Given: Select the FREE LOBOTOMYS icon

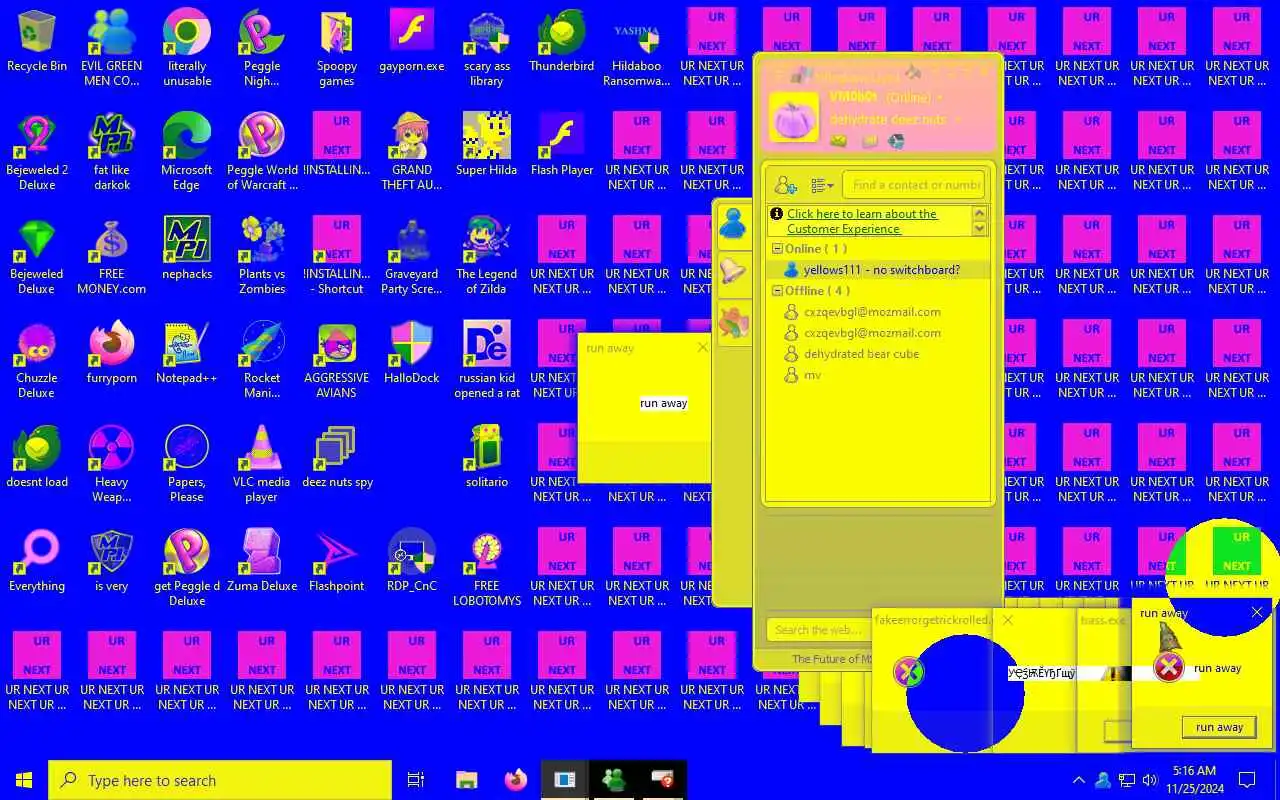Looking at the screenshot, I should coord(487,568).
